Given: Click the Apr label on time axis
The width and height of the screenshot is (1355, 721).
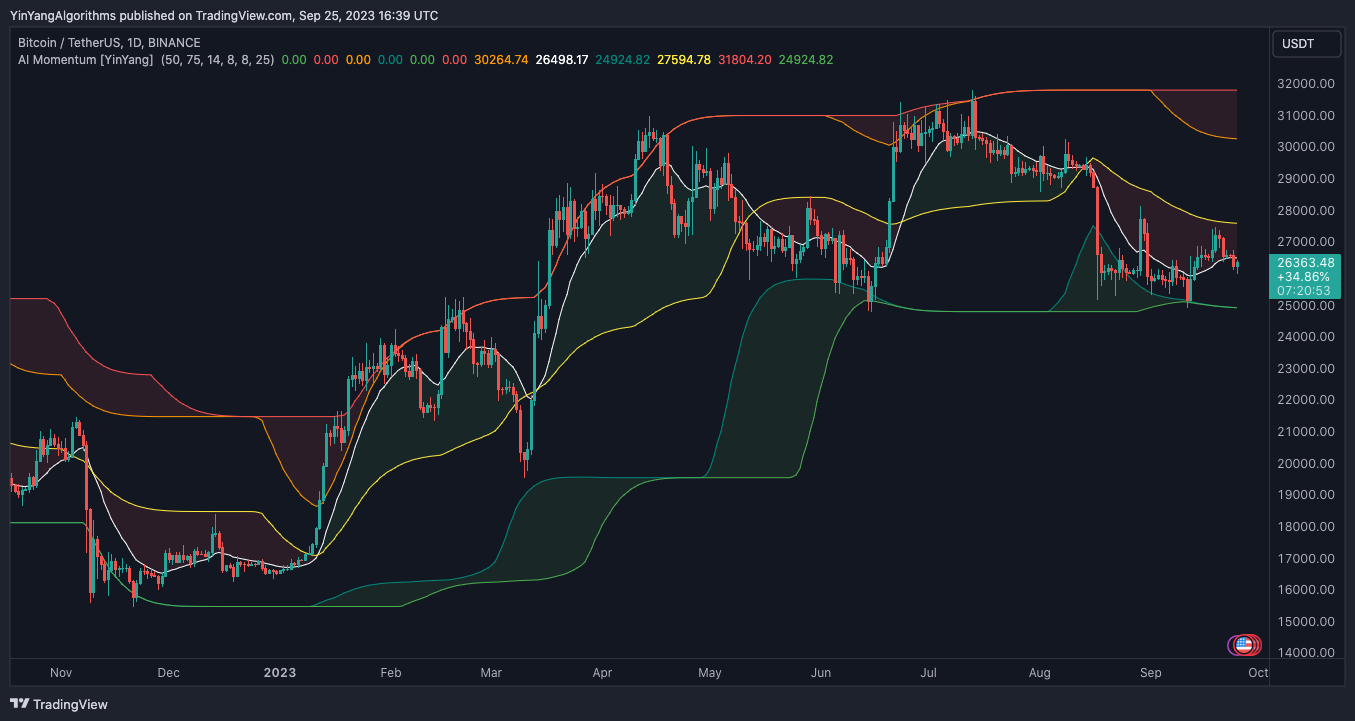Looking at the screenshot, I should (x=602, y=673).
